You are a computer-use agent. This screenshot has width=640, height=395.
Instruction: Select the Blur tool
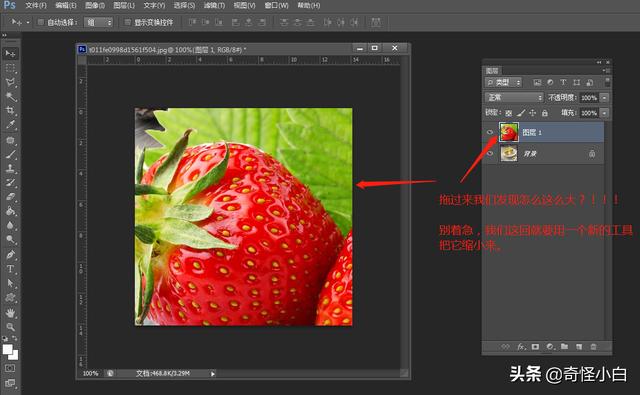(x=10, y=225)
